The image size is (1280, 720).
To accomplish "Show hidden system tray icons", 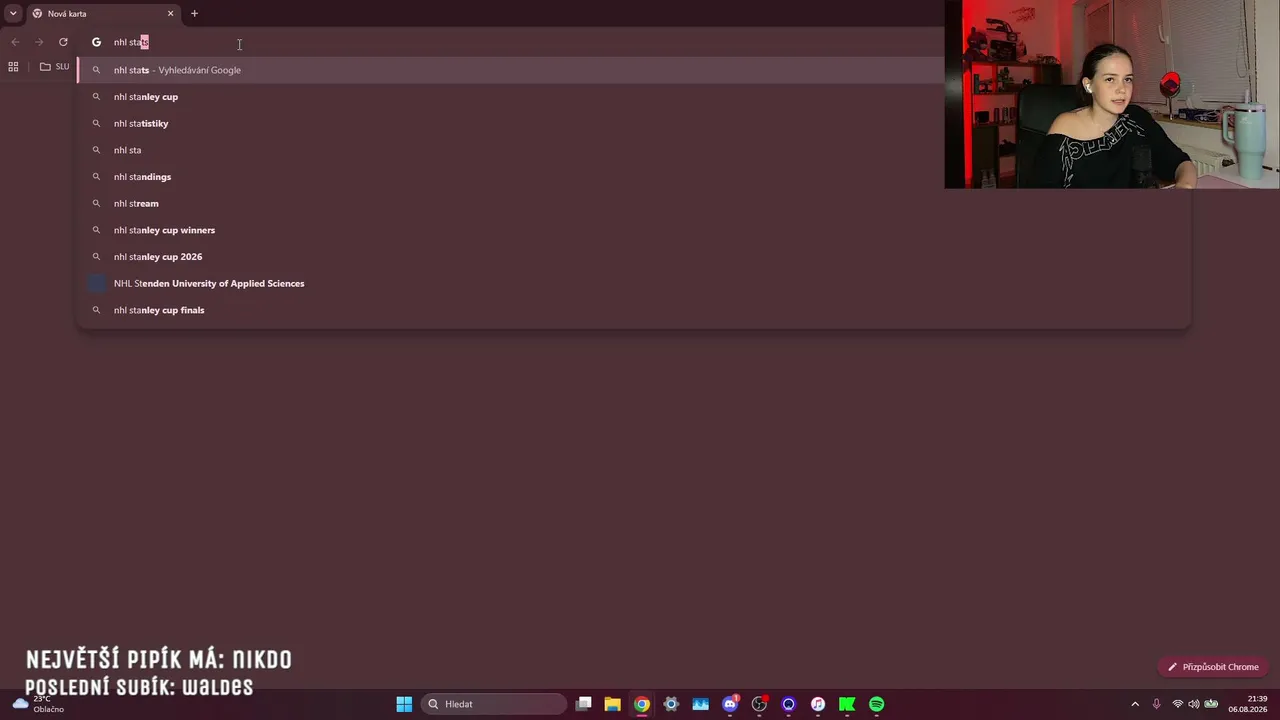I will [1135, 704].
